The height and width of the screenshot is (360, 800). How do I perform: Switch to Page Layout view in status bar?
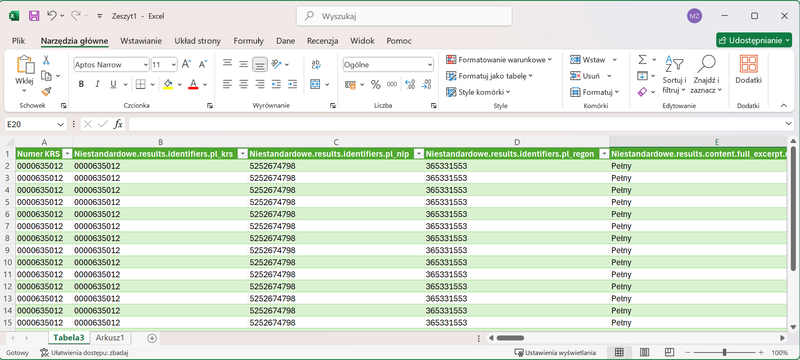pos(644,352)
